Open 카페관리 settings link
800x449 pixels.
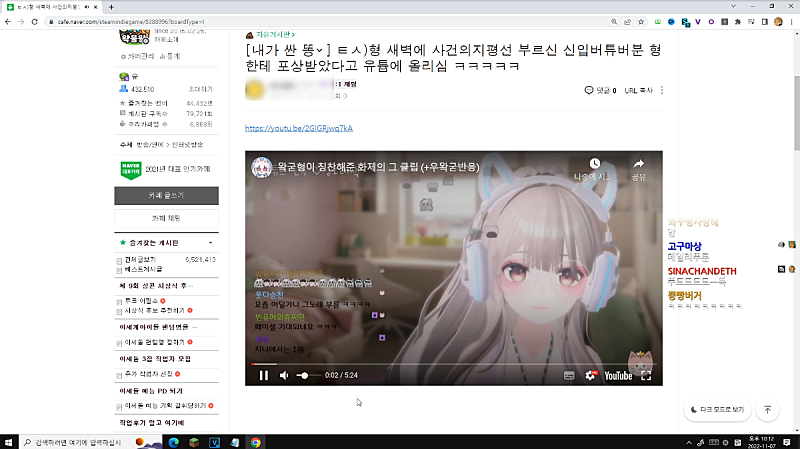pyautogui.click(x=137, y=56)
